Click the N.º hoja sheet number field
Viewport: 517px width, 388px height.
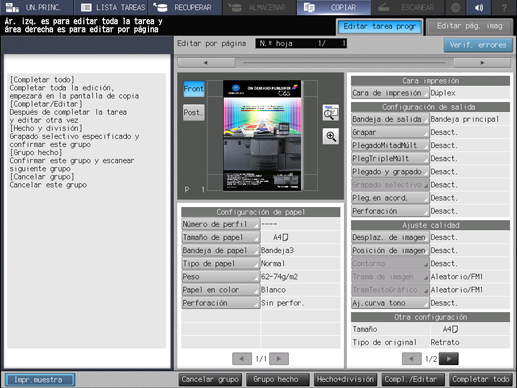point(301,43)
